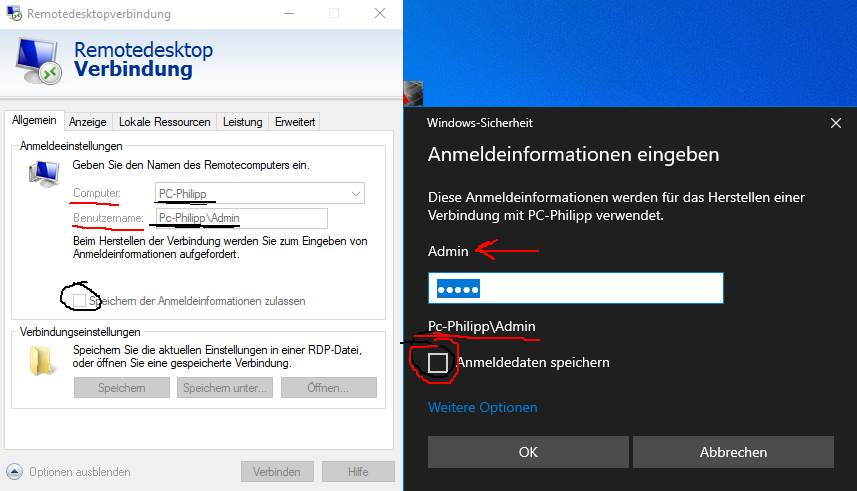Click the Verbindungseinstellungen group label

click(x=80, y=332)
